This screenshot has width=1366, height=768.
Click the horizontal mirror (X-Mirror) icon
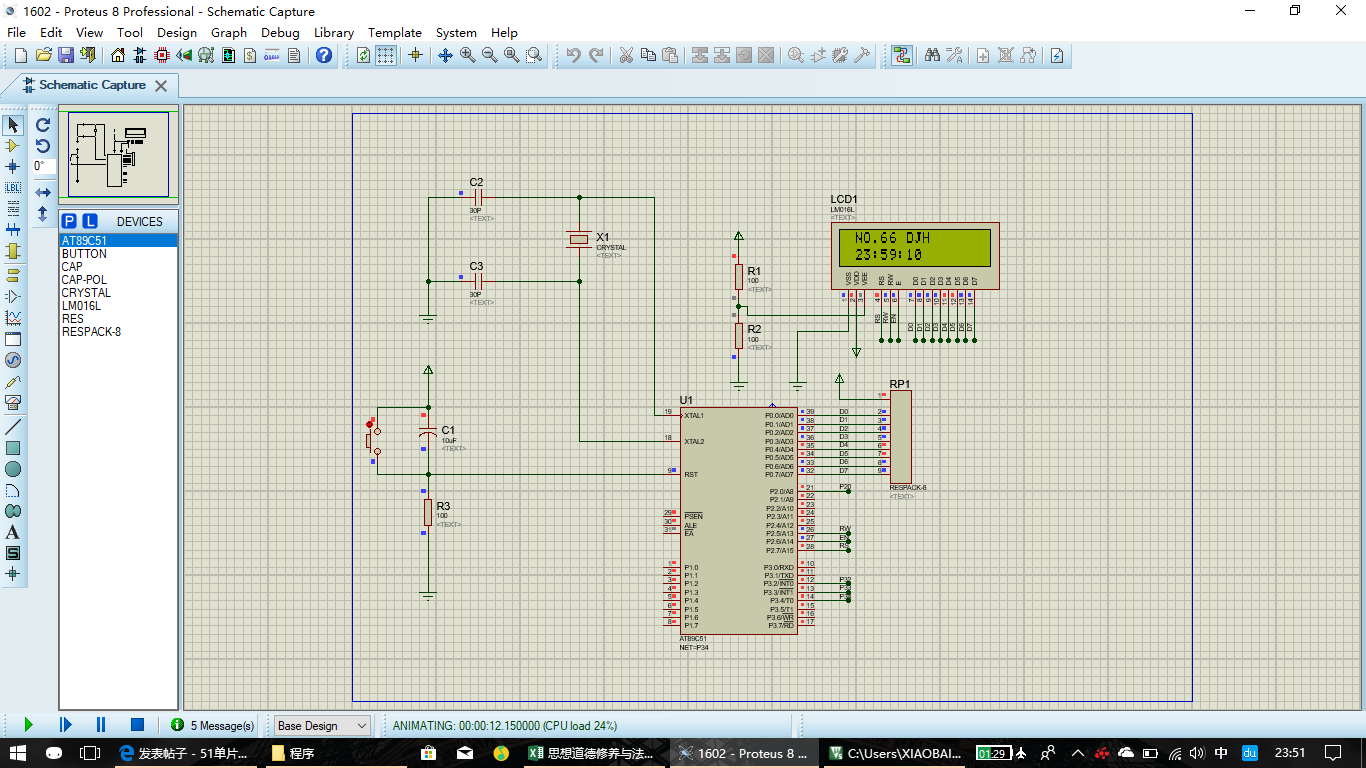[x=43, y=192]
